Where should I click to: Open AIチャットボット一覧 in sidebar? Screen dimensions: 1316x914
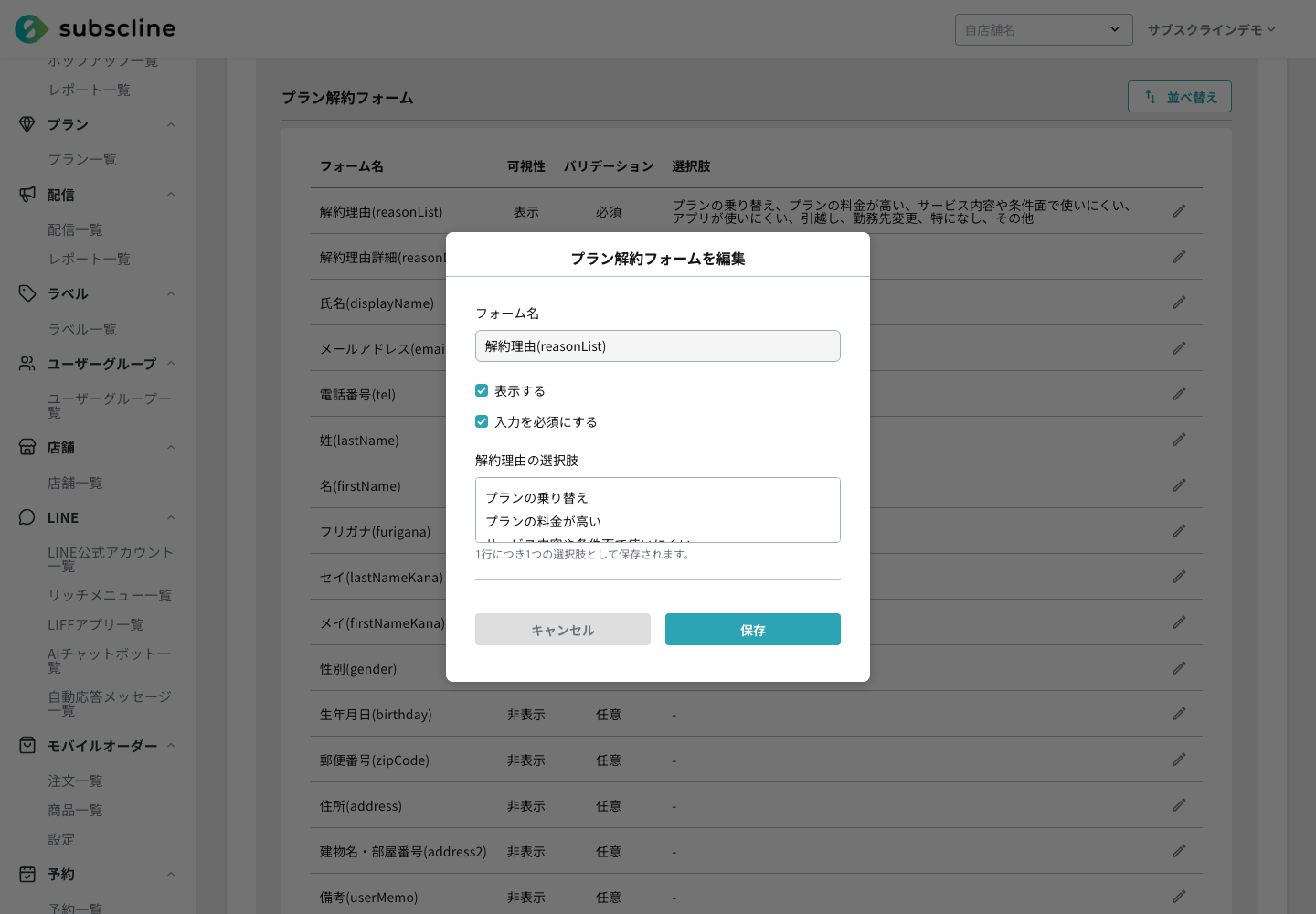110,661
